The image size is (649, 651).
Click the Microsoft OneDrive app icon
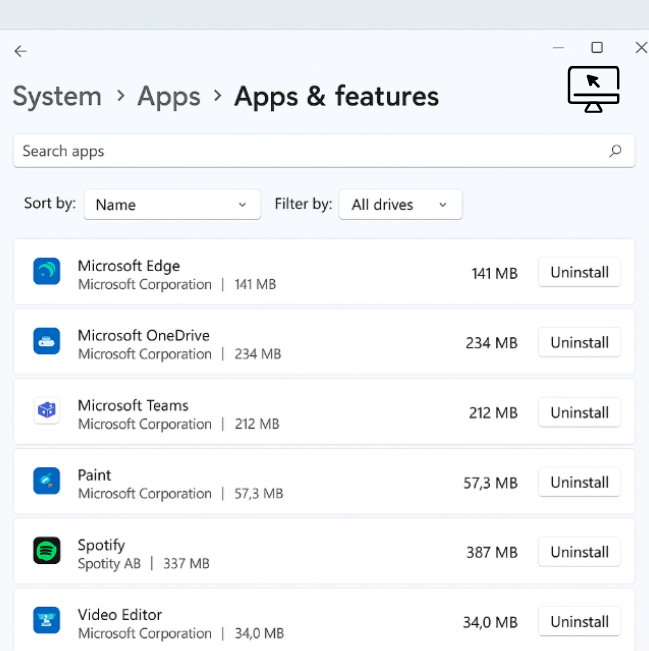tap(47, 341)
